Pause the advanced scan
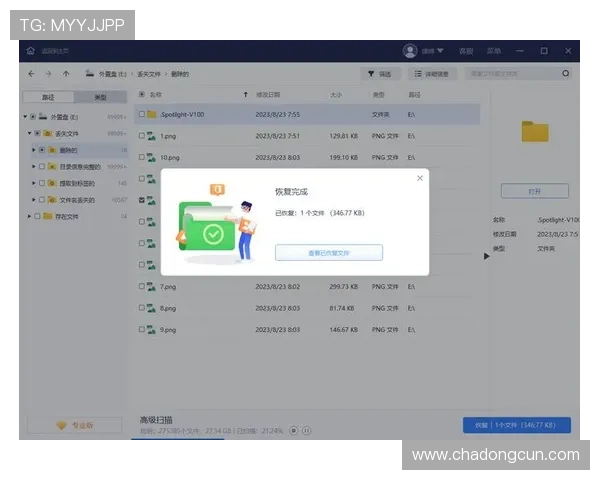The height and width of the screenshot is (480, 600). 307,431
